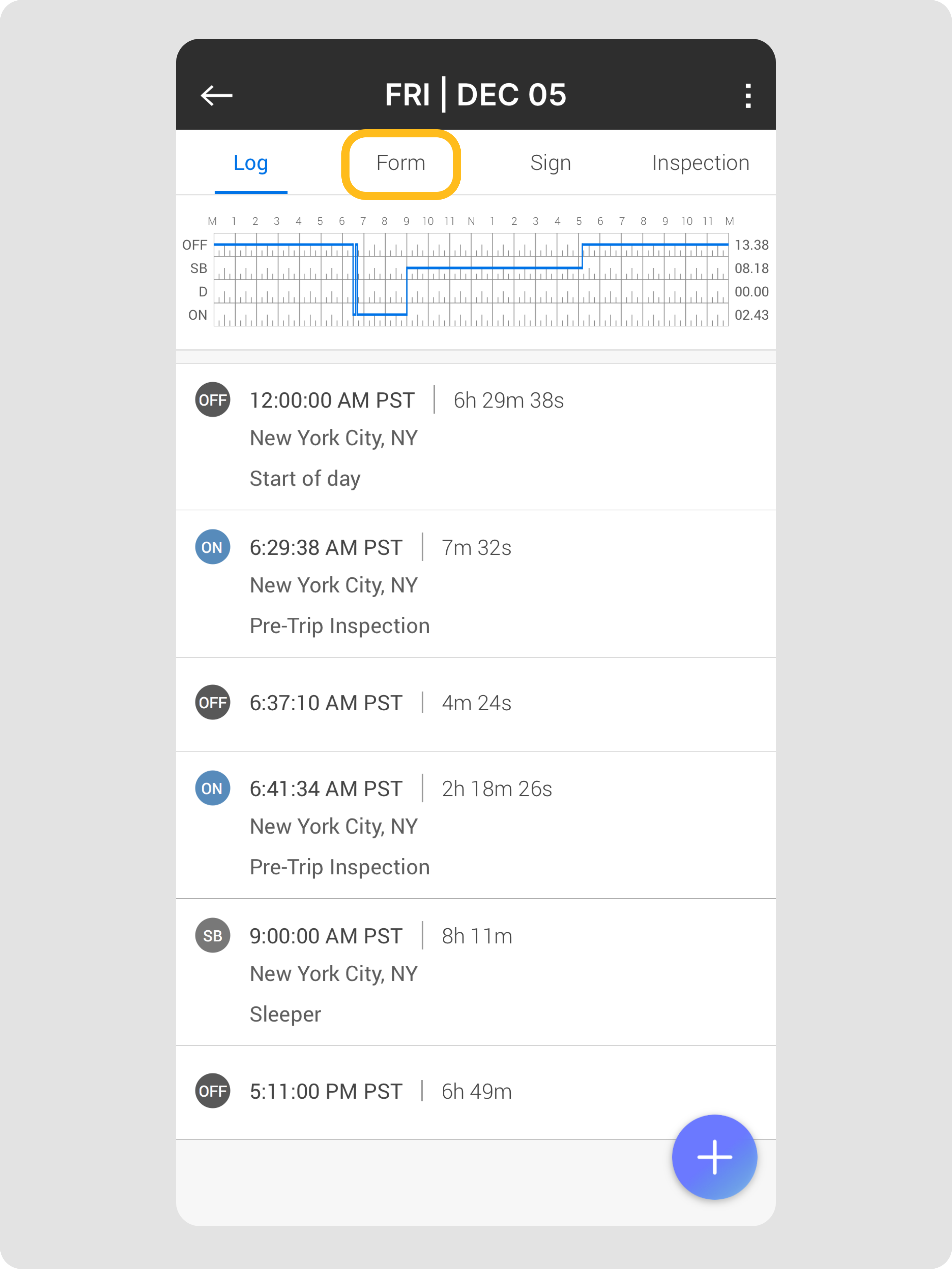Tap OFF status badge at 6:37:10 AM
This screenshot has height=1269, width=952.
click(x=213, y=702)
